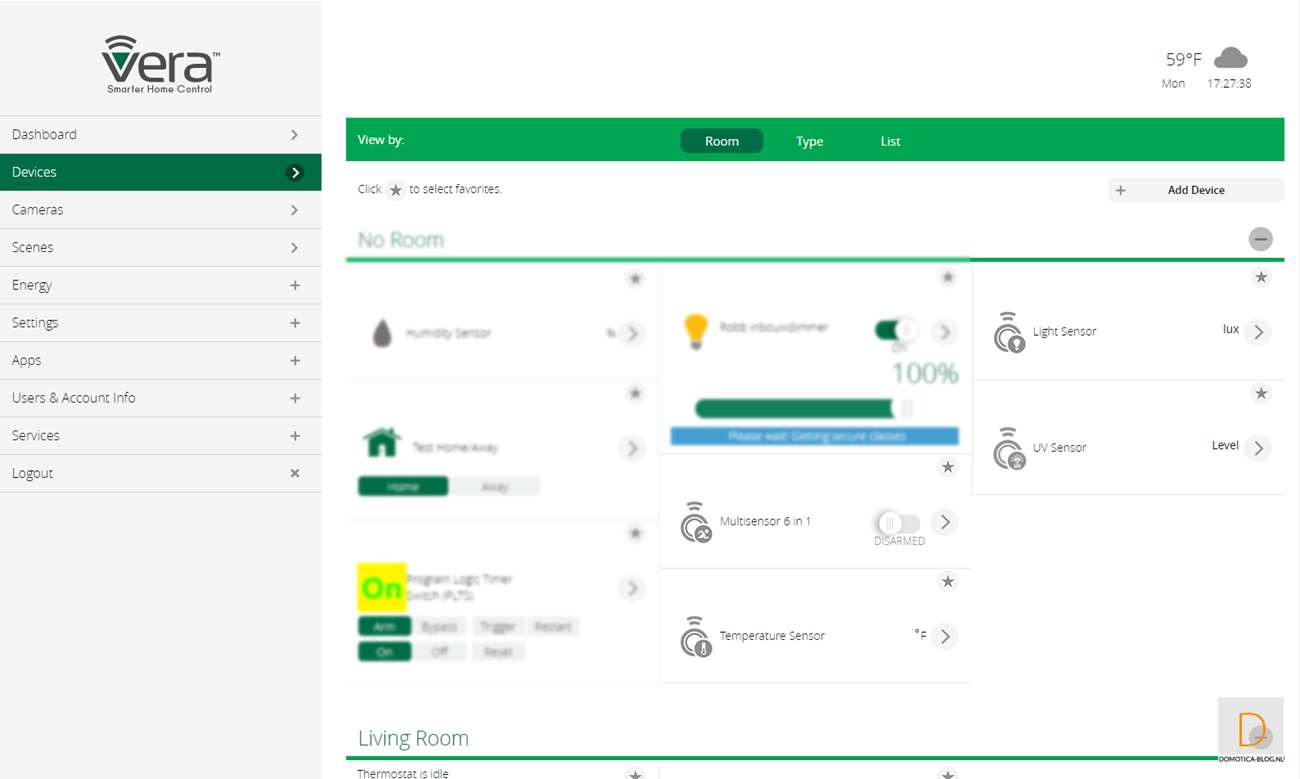Open Light Sensor details arrow
This screenshot has width=1300, height=779.
pyautogui.click(x=1258, y=332)
